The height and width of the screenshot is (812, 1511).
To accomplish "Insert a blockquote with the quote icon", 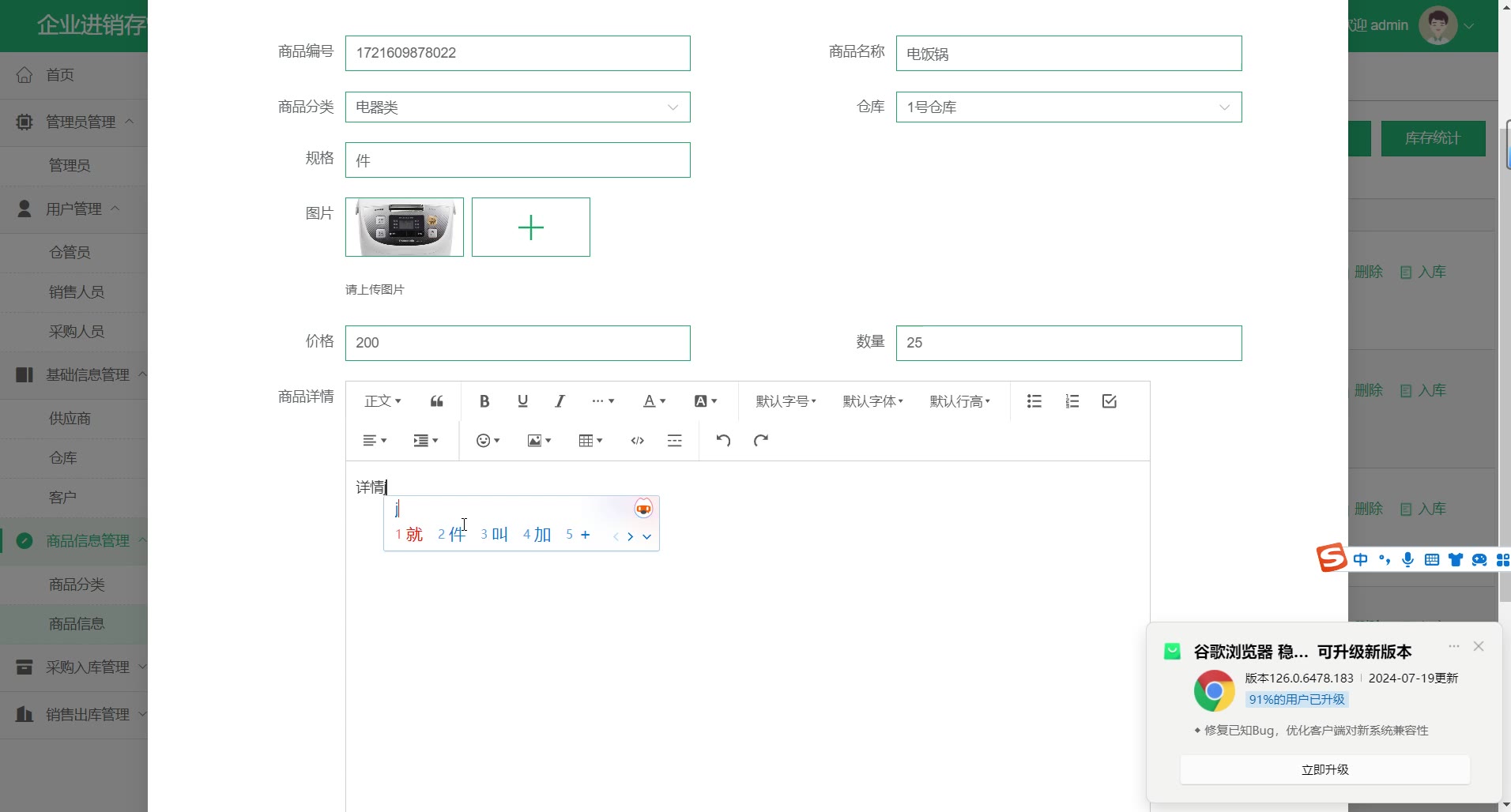I will 436,401.
